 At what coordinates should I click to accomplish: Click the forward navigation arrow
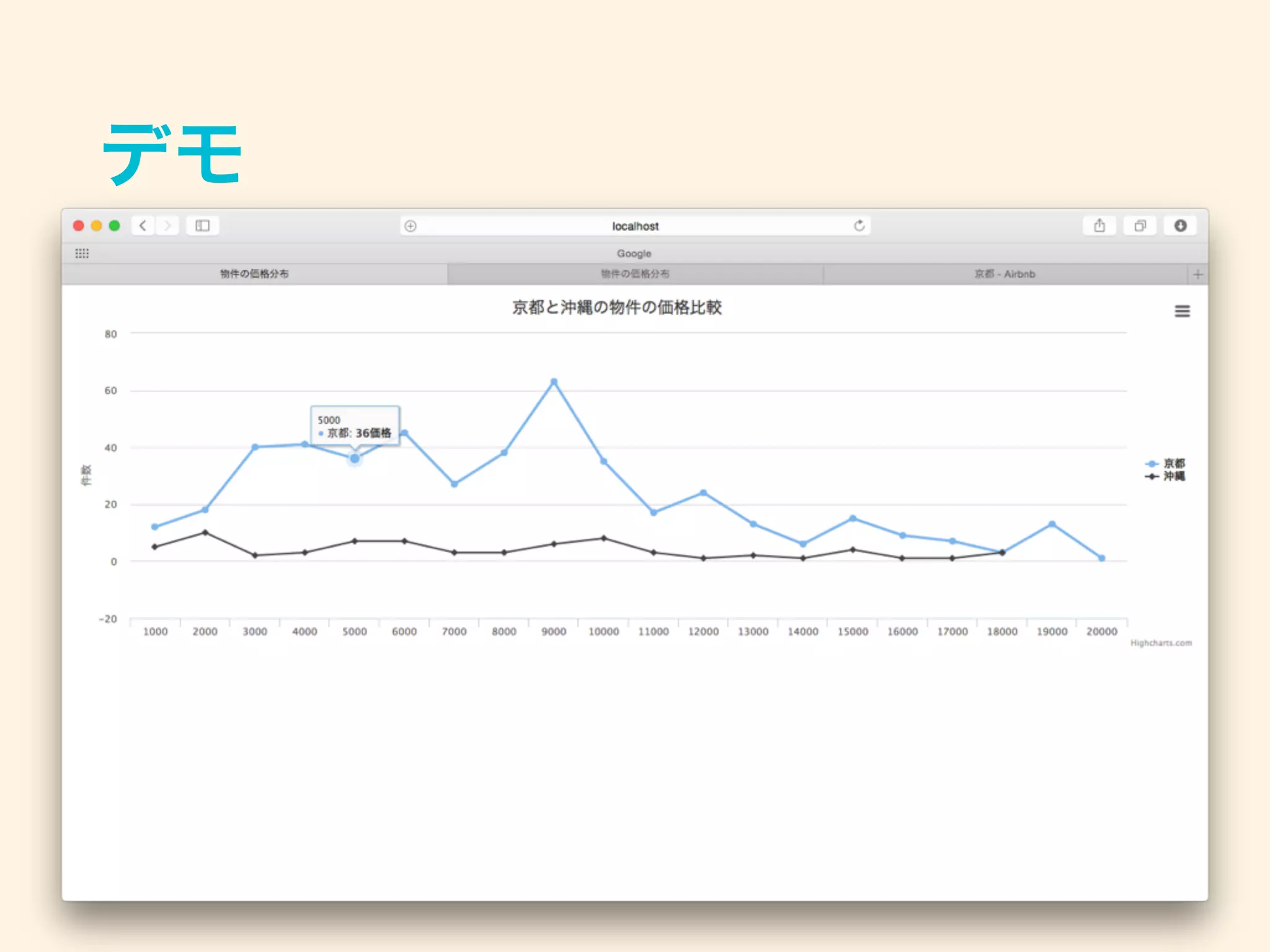(167, 226)
